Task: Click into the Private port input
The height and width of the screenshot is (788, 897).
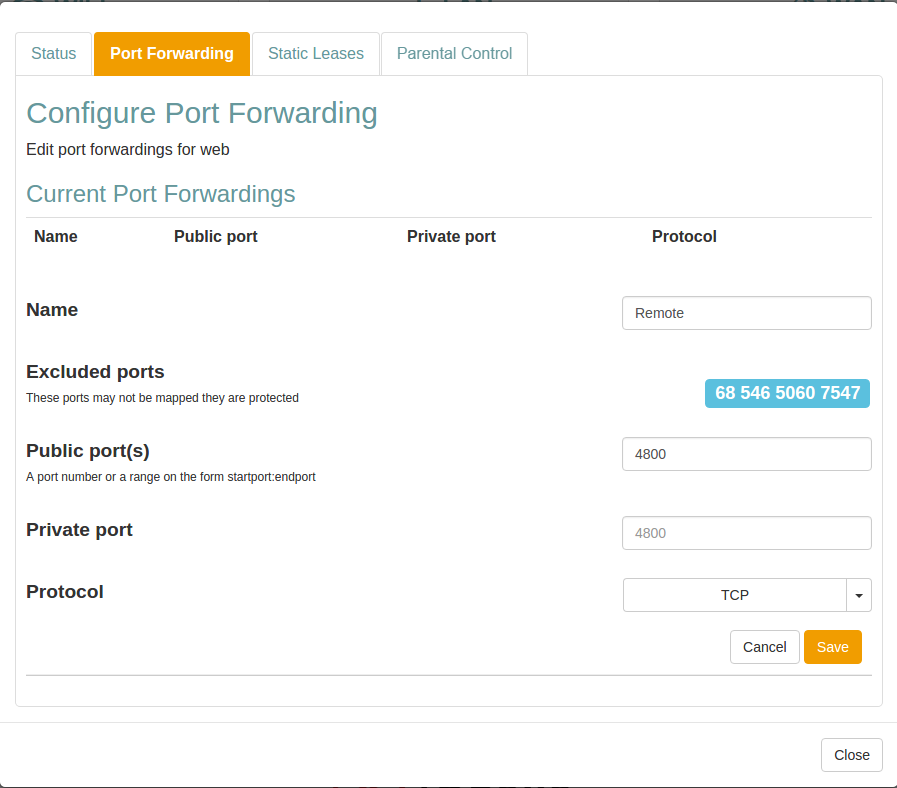Action: (746, 533)
